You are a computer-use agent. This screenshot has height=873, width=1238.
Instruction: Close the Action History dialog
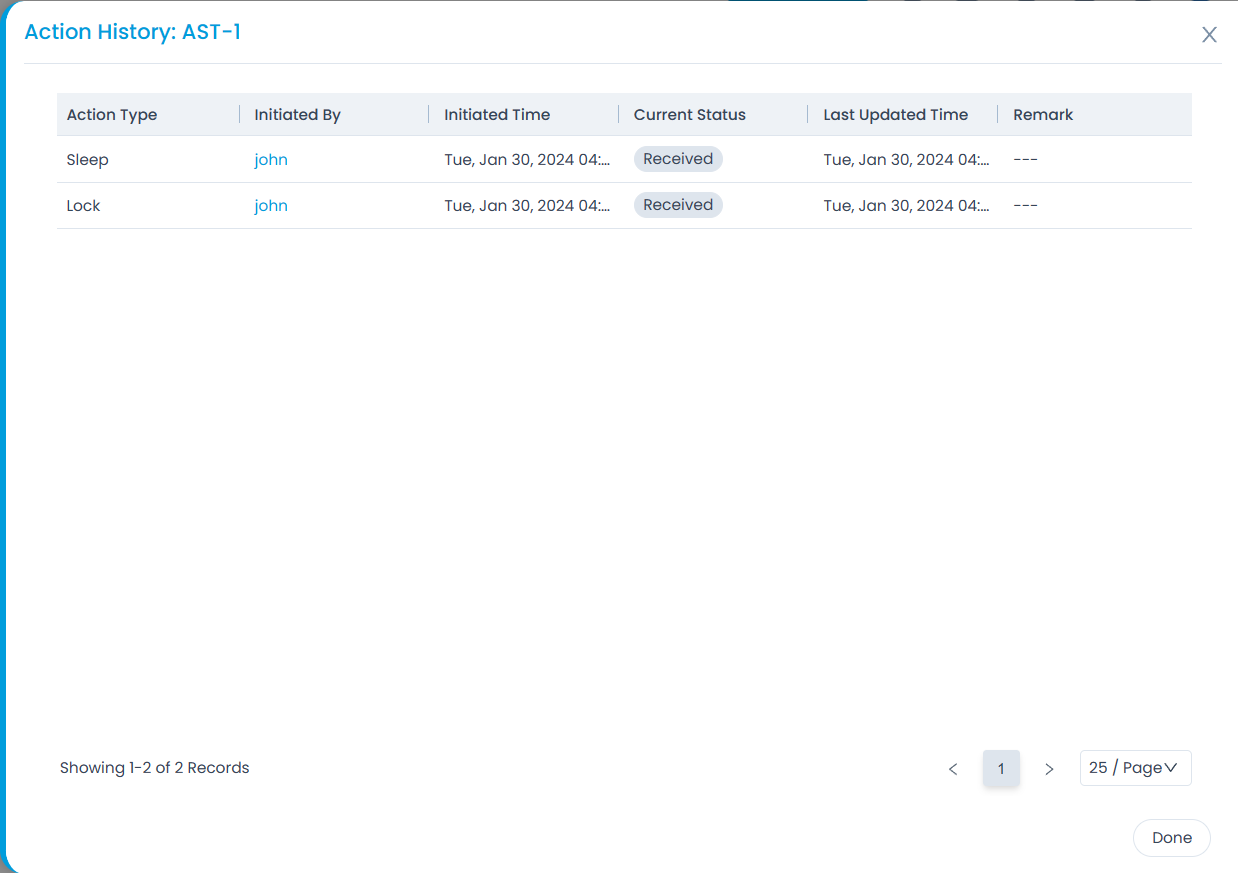click(x=1209, y=35)
